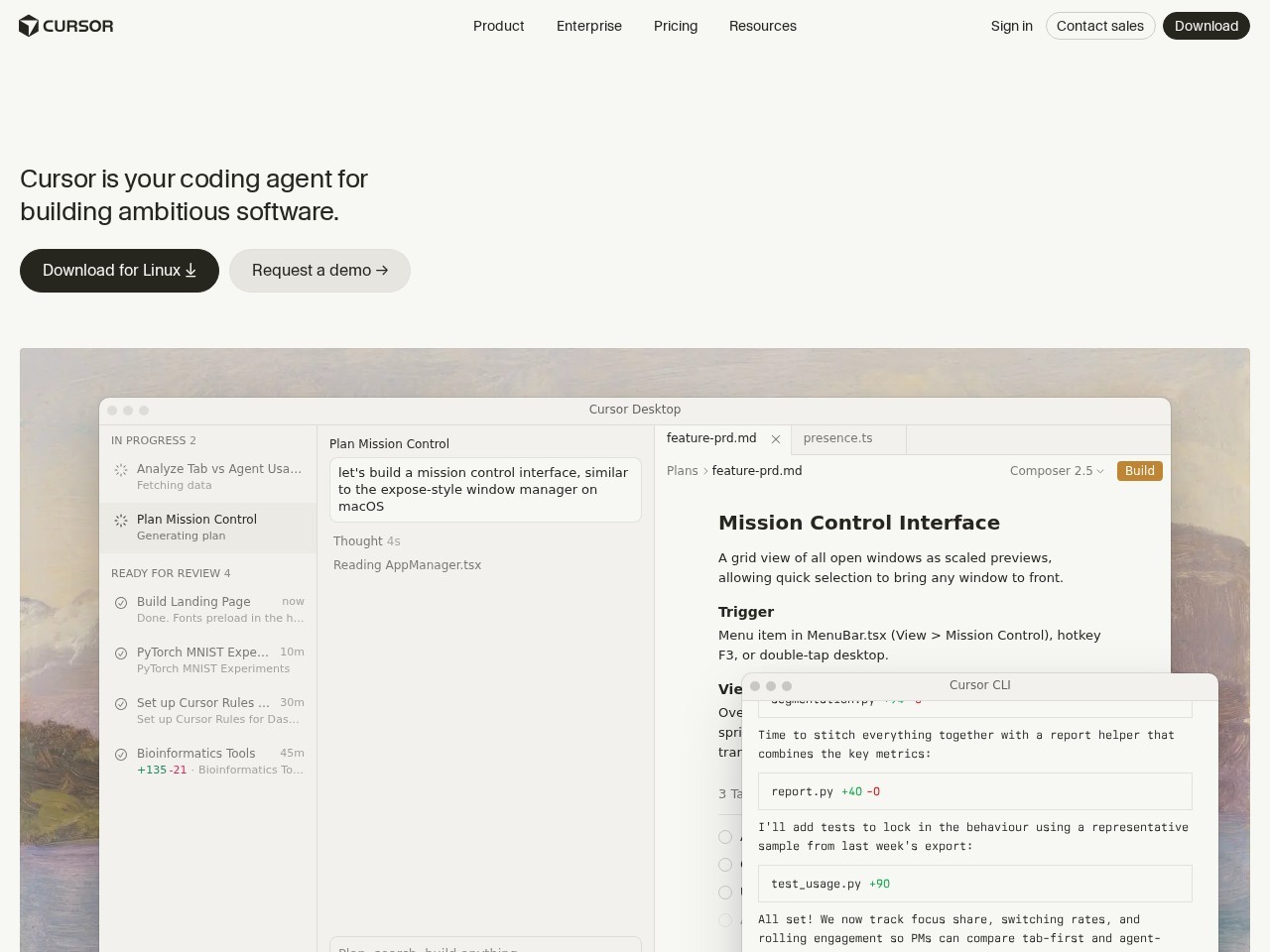Image resolution: width=1270 pixels, height=952 pixels.
Task: Click Request a demo
Action: [319, 271]
